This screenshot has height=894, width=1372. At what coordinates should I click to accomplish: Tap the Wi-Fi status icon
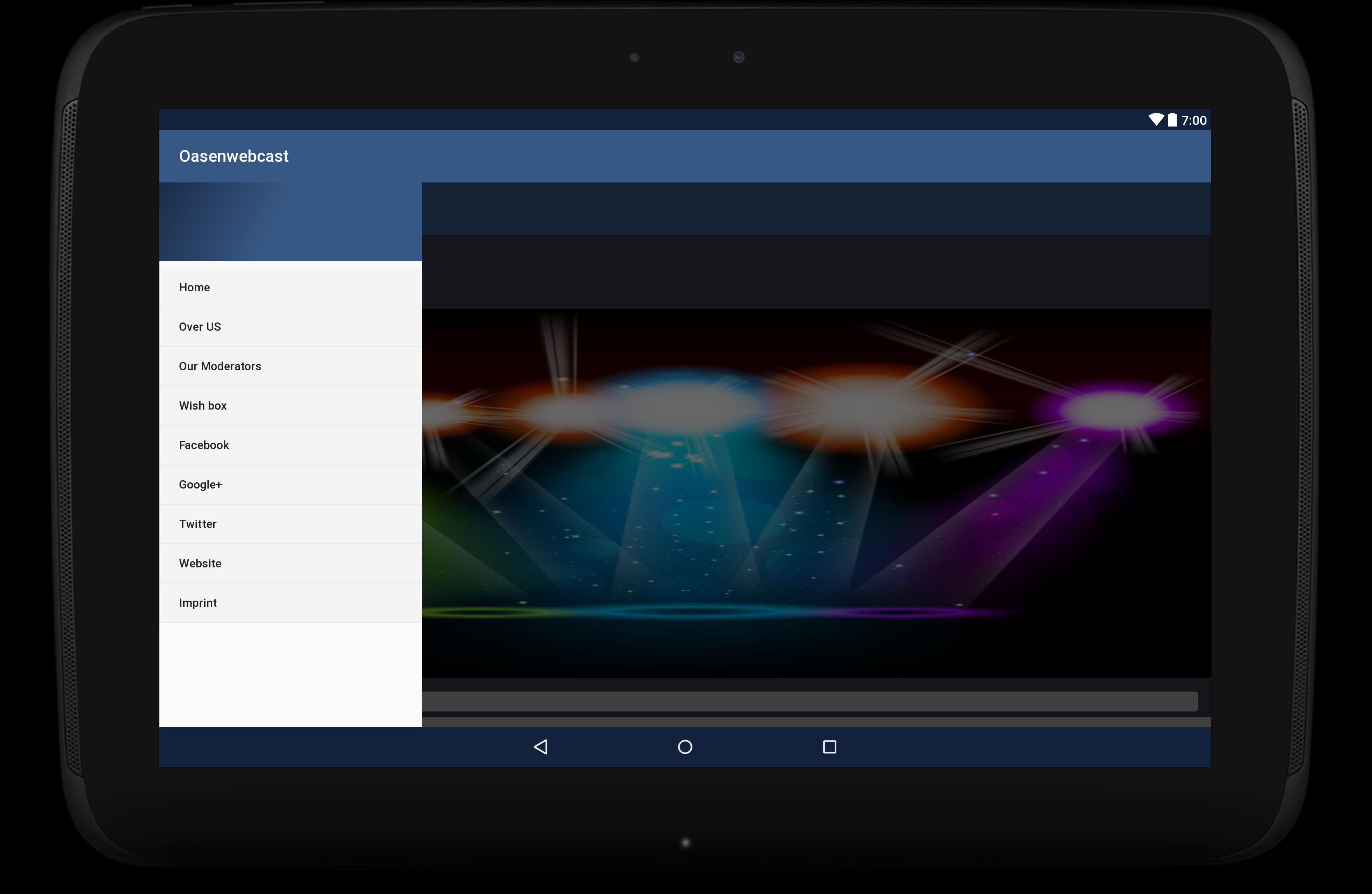point(1156,120)
